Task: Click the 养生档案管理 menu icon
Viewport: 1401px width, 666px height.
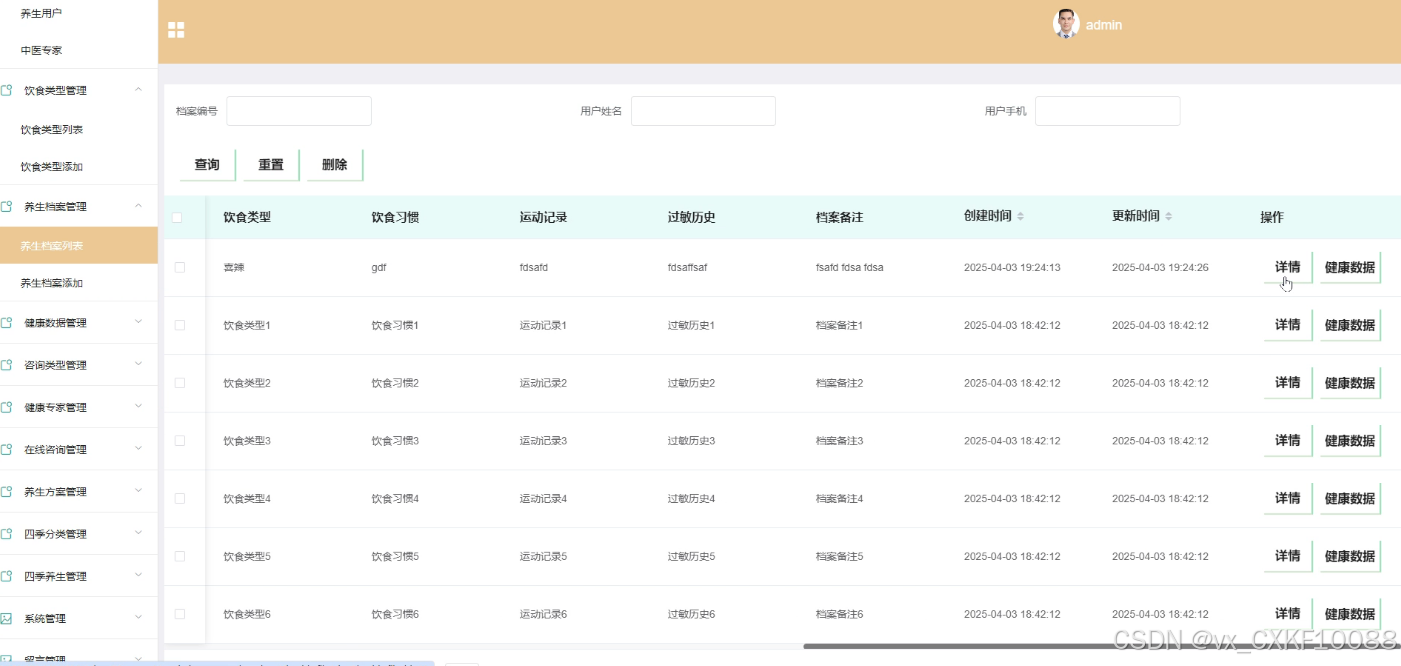Action: click(x=6, y=206)
